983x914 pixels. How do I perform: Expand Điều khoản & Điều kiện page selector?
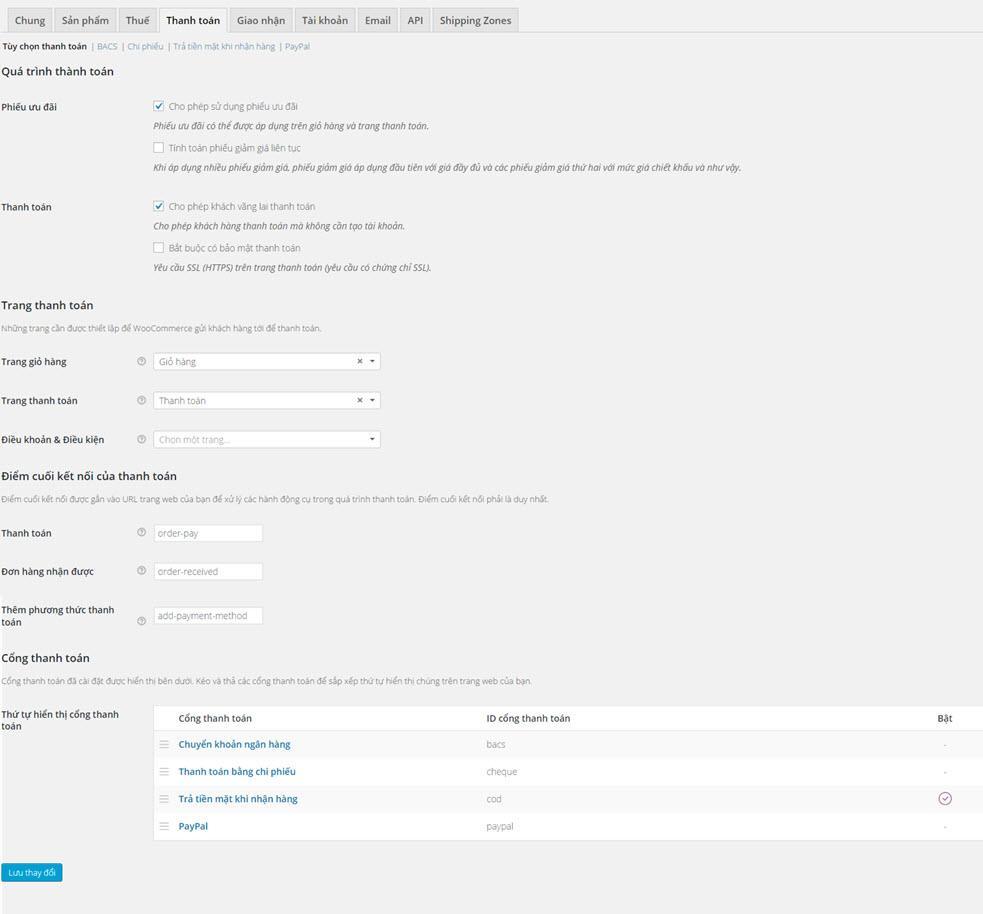[x=266, y=439]
